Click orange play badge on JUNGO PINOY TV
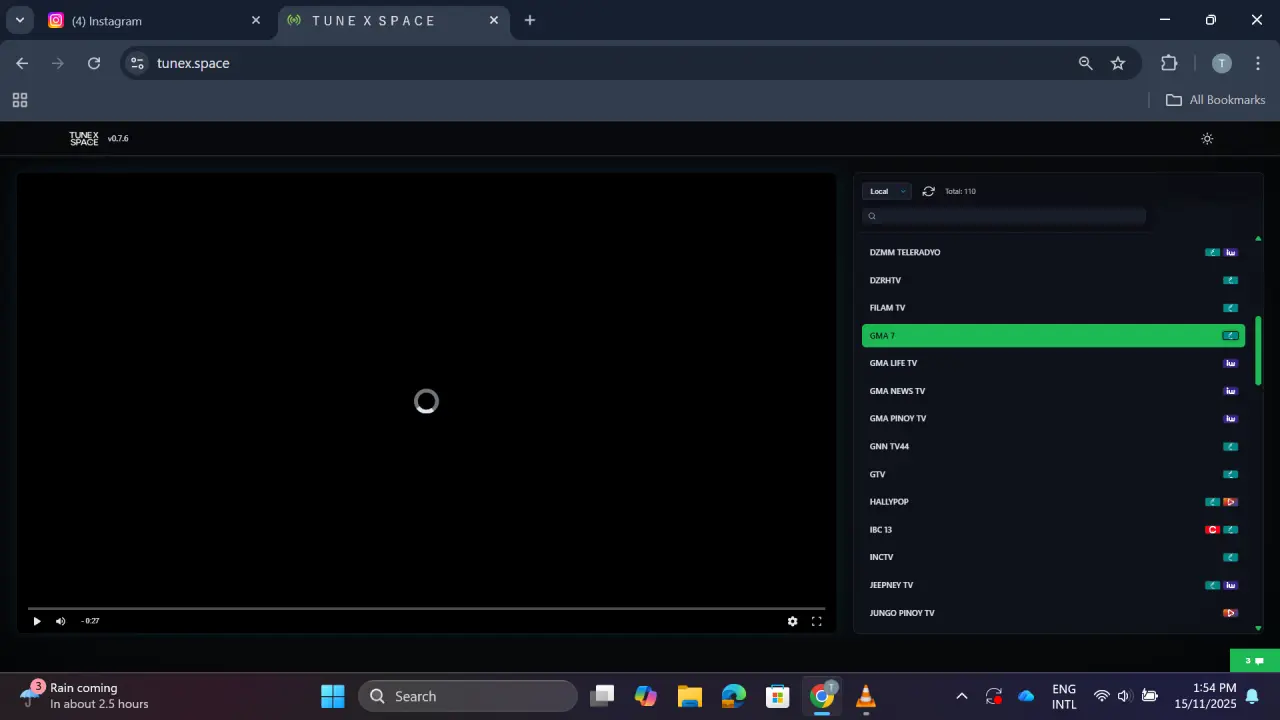 coord(1231,613)
